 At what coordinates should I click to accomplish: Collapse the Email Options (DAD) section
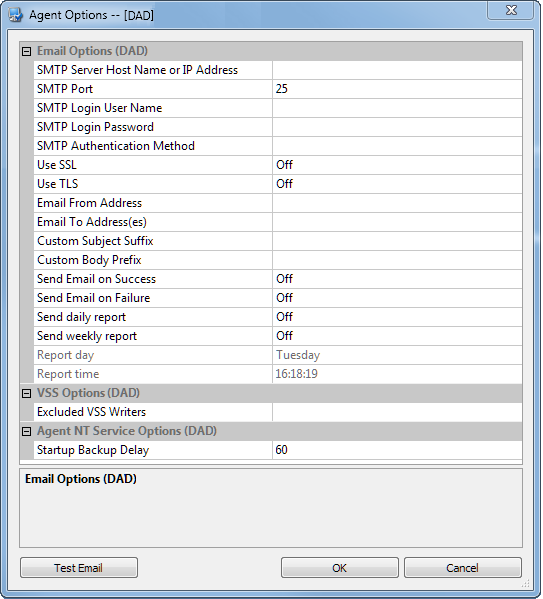(x=26, y=51)
